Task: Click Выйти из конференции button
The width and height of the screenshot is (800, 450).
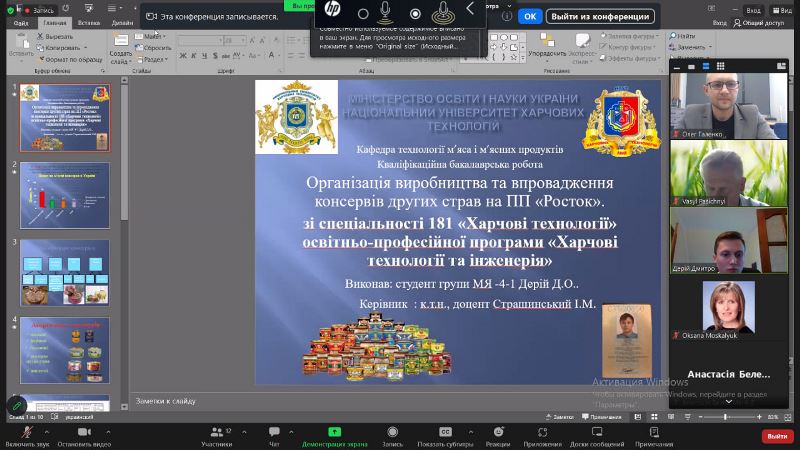Action: [x=600, y=16]
